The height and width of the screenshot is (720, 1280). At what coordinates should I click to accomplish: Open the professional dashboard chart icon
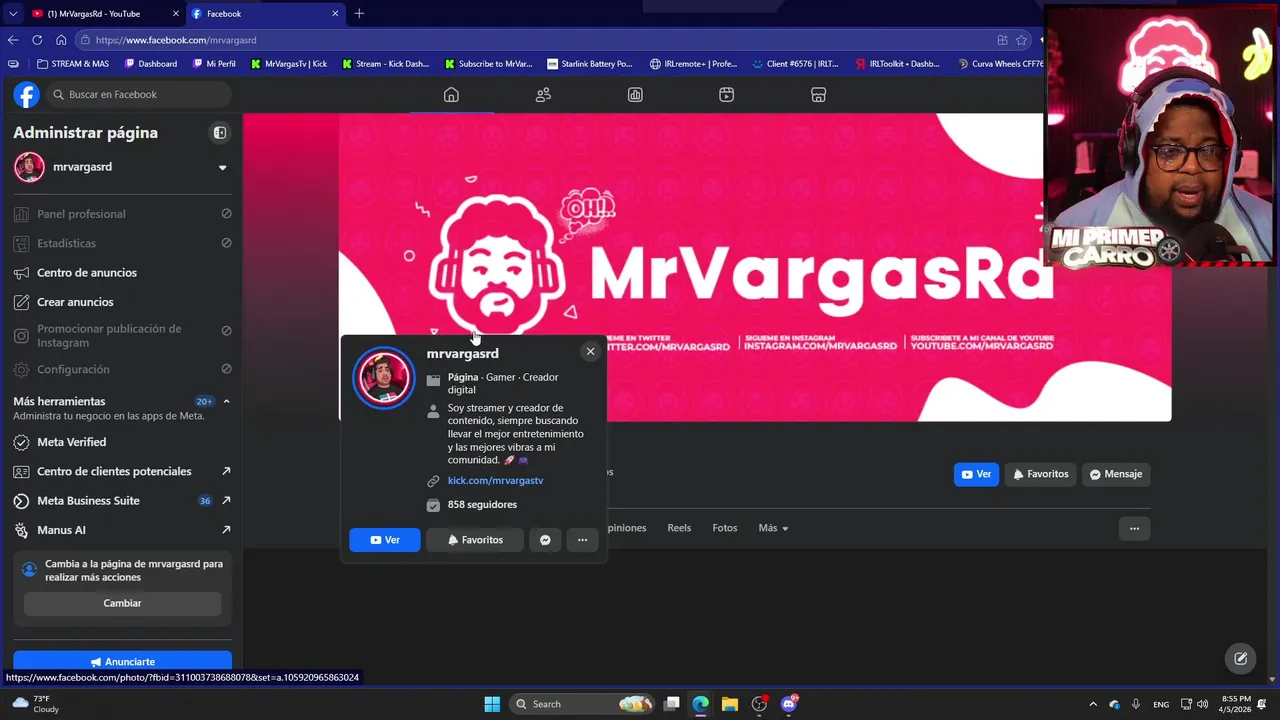pyautogui.click(x=635, y=94)
